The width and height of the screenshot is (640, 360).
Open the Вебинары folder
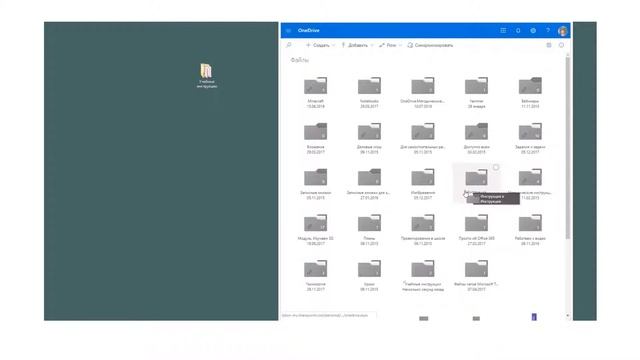530,86
